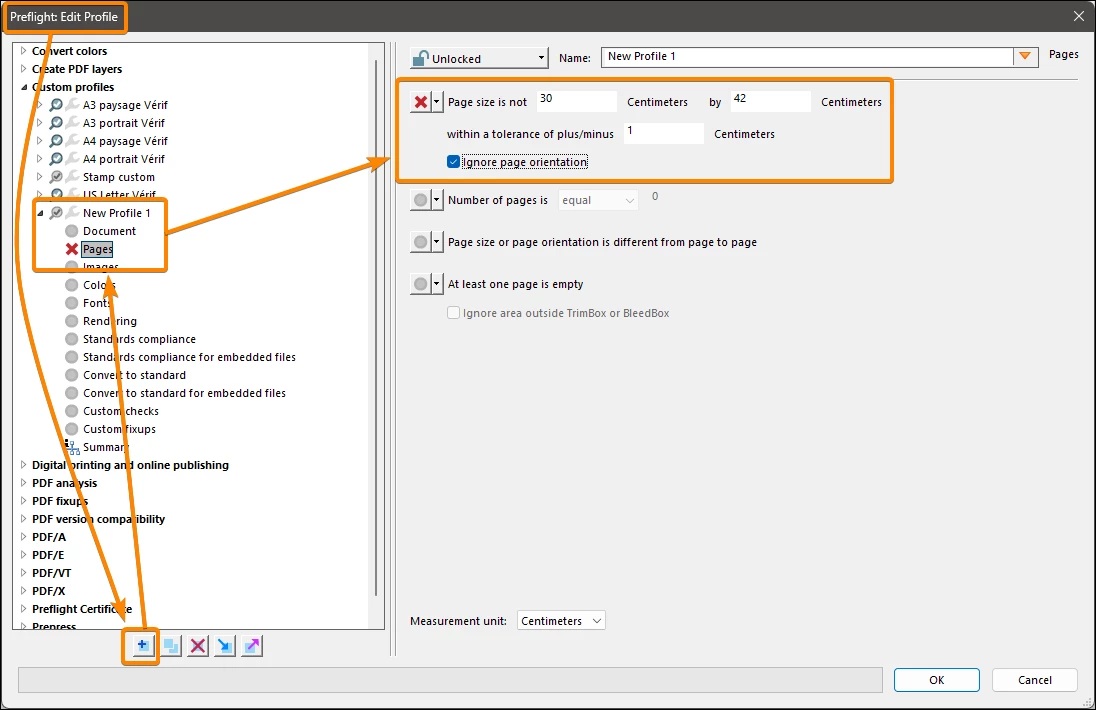Open severity dropdown arrow for Number of pages

[x=437, y=200]
